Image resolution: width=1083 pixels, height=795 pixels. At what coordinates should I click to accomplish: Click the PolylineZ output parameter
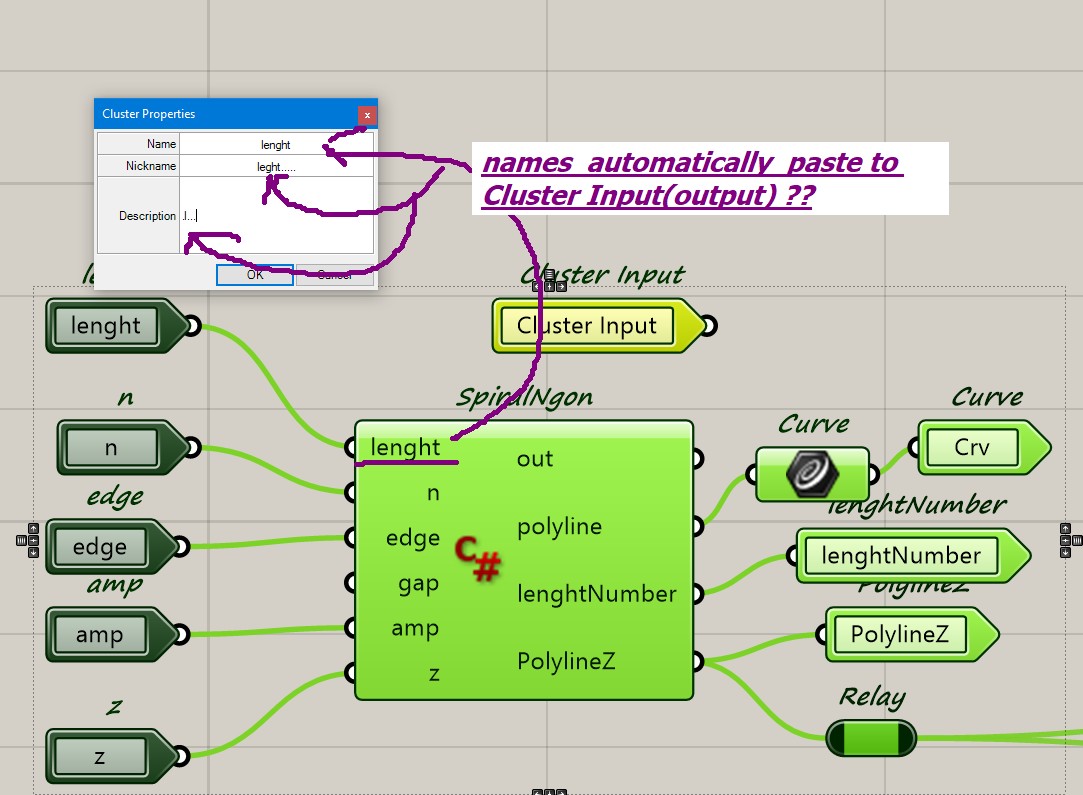click(x=901, y=634)
